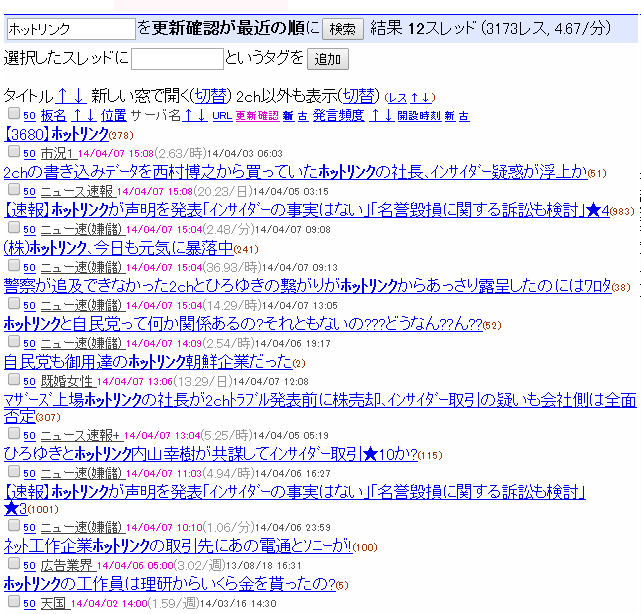641x614 pixels.
Task: Click 古 next to 開設時刻
Action: (464, 116)
